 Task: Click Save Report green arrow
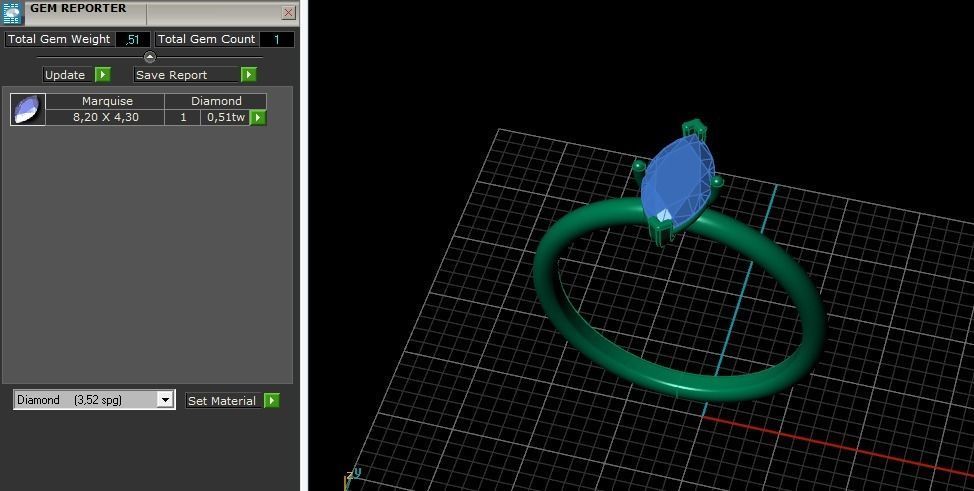tap(248, 75)
